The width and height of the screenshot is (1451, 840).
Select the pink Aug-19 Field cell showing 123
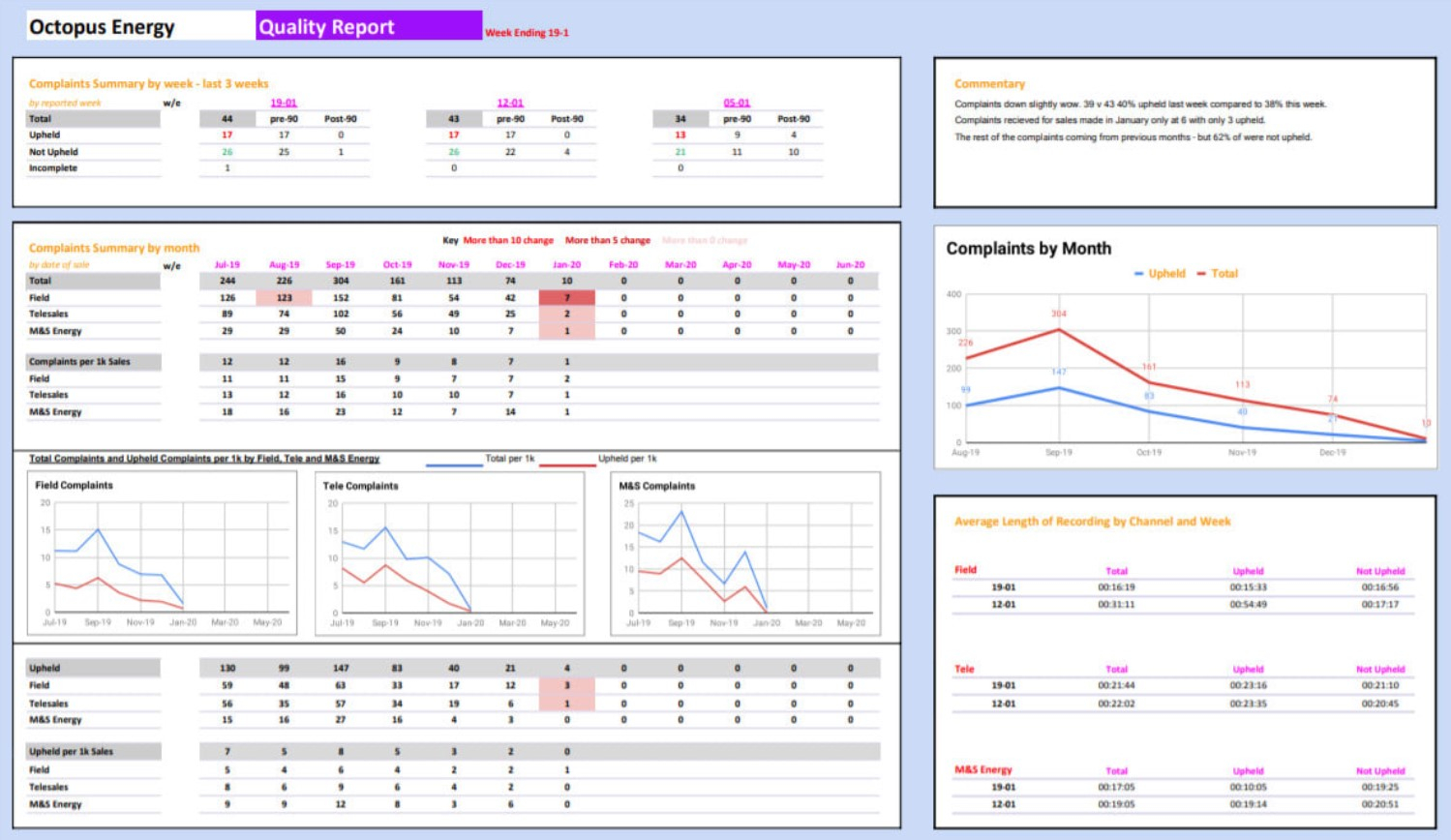point(284,298)
